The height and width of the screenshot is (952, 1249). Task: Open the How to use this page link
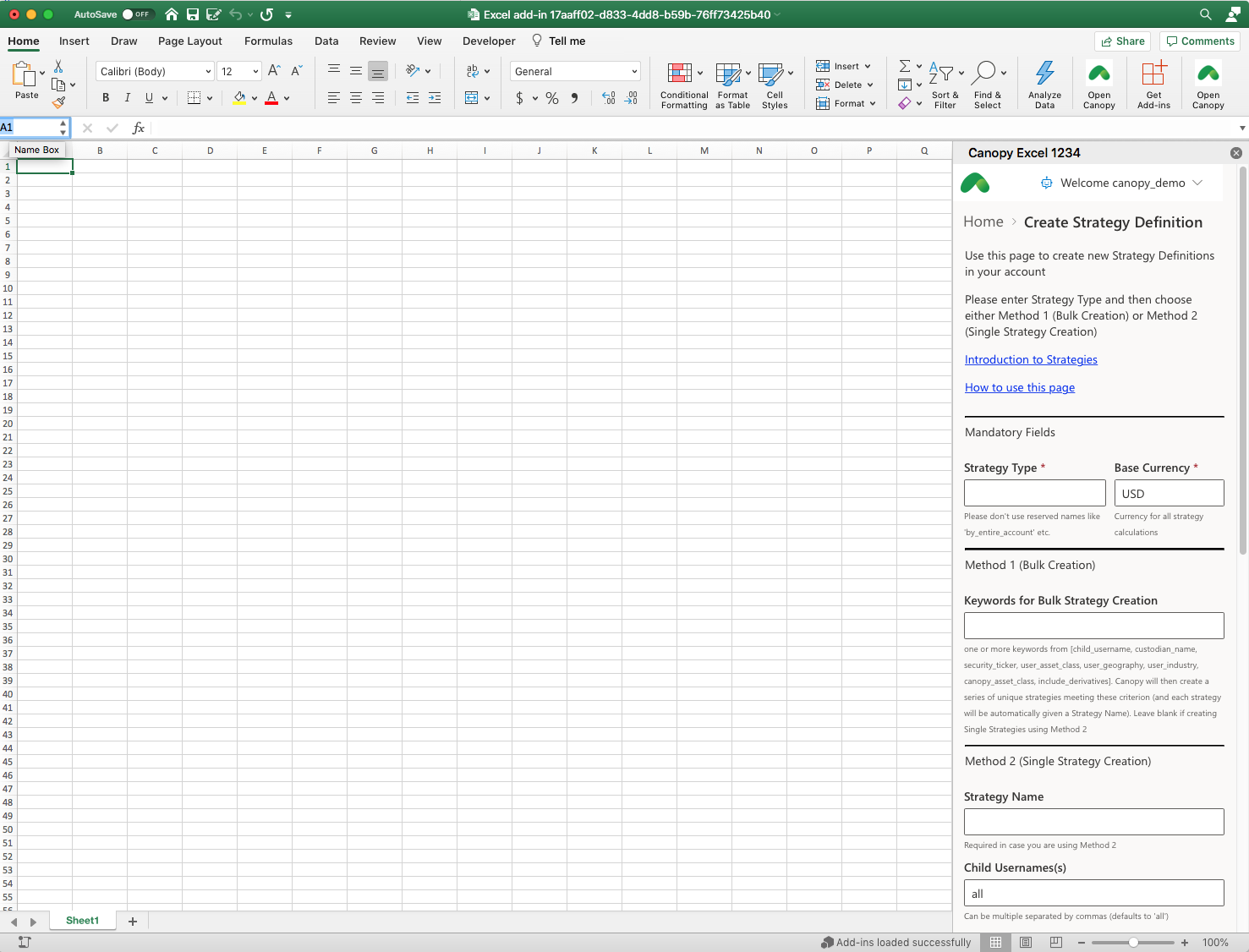pyautogui.click(x=1020, y=387)
